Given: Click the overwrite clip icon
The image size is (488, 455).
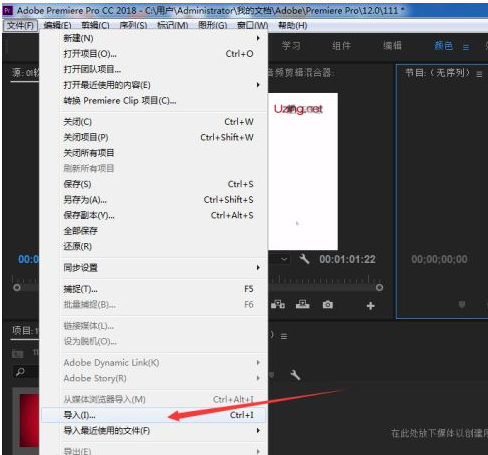Looking at the screenshot, I should (x=303, y=305).
